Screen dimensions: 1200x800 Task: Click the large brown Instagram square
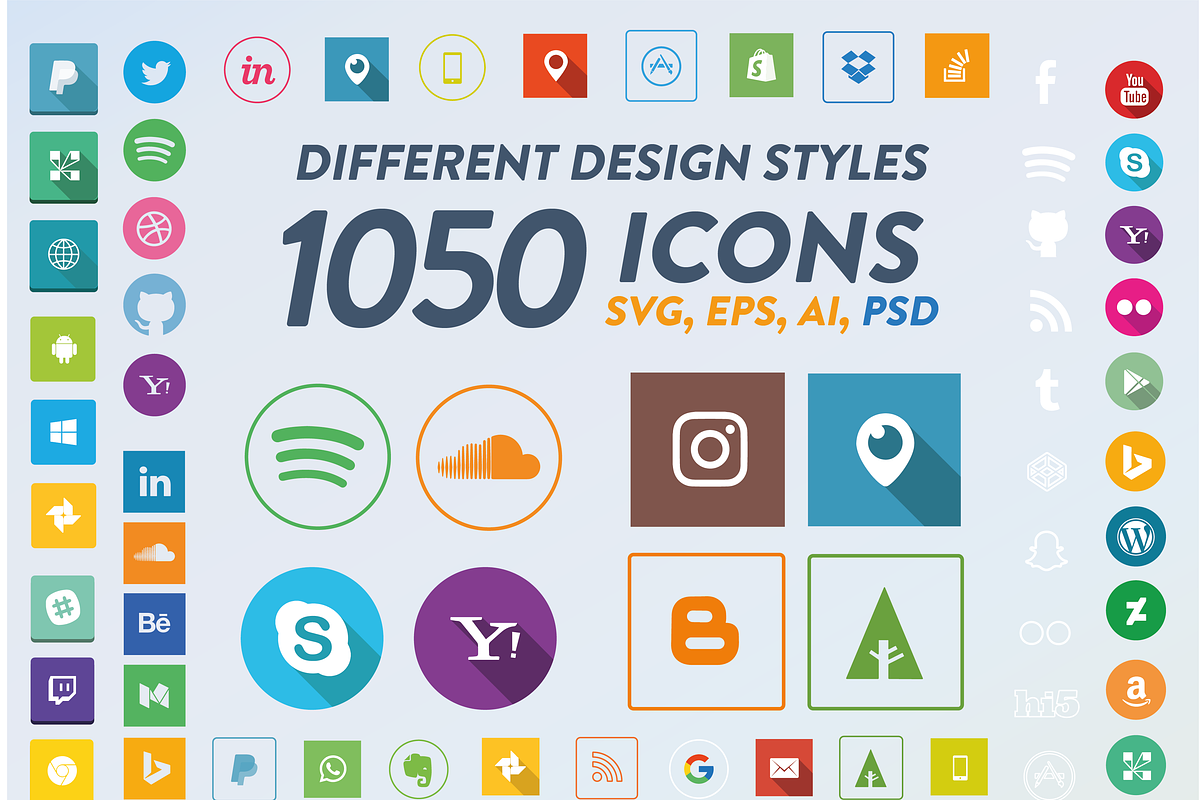[708, 449]
